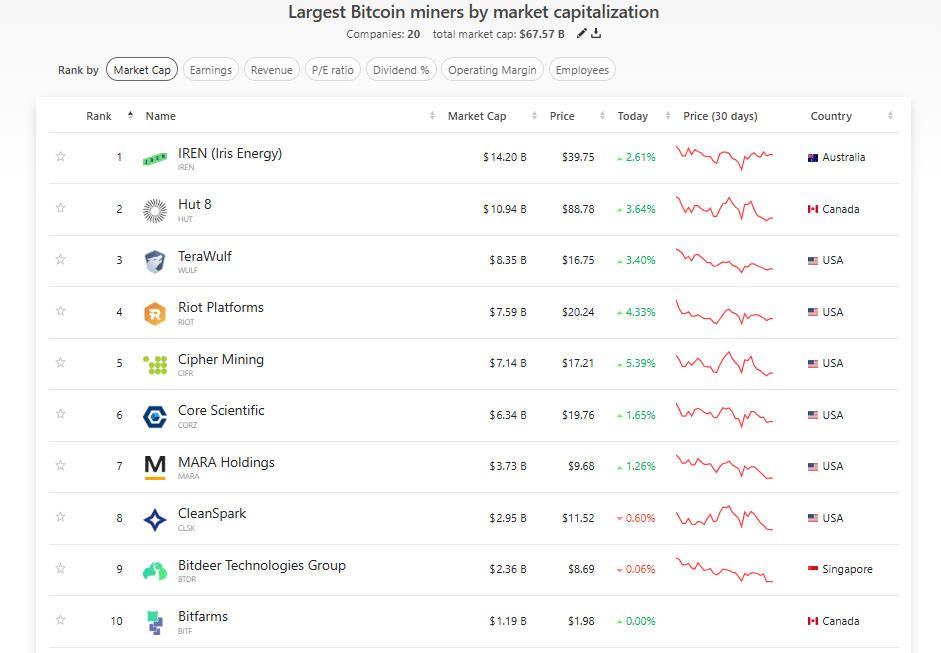
Task: Open the CleanSpark company link
Action: point(212,514)
